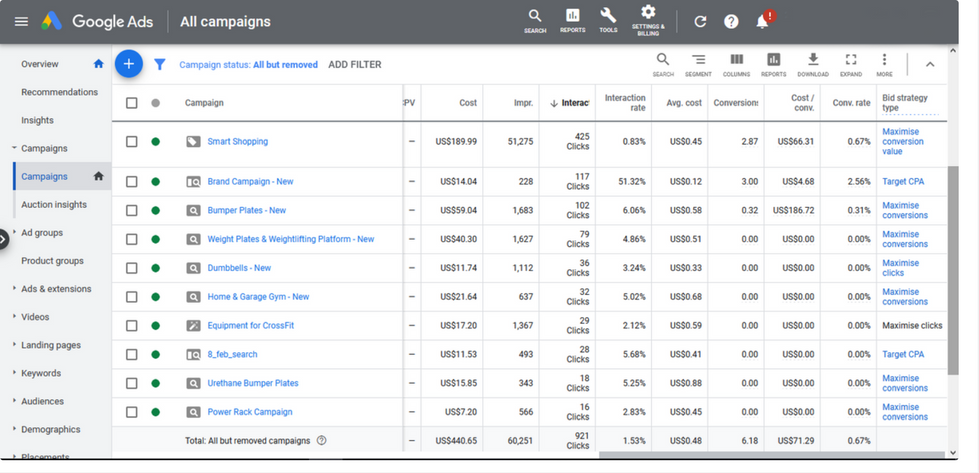
Task: Sort by the Interactions column header
Action: tap(568, 103)
